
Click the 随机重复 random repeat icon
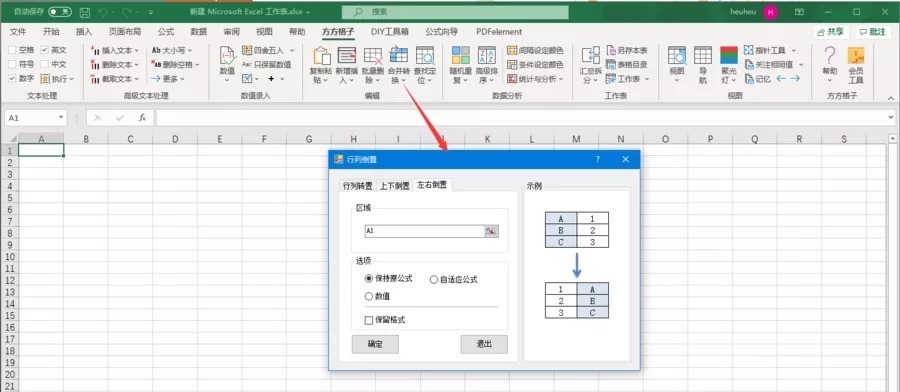460,56
